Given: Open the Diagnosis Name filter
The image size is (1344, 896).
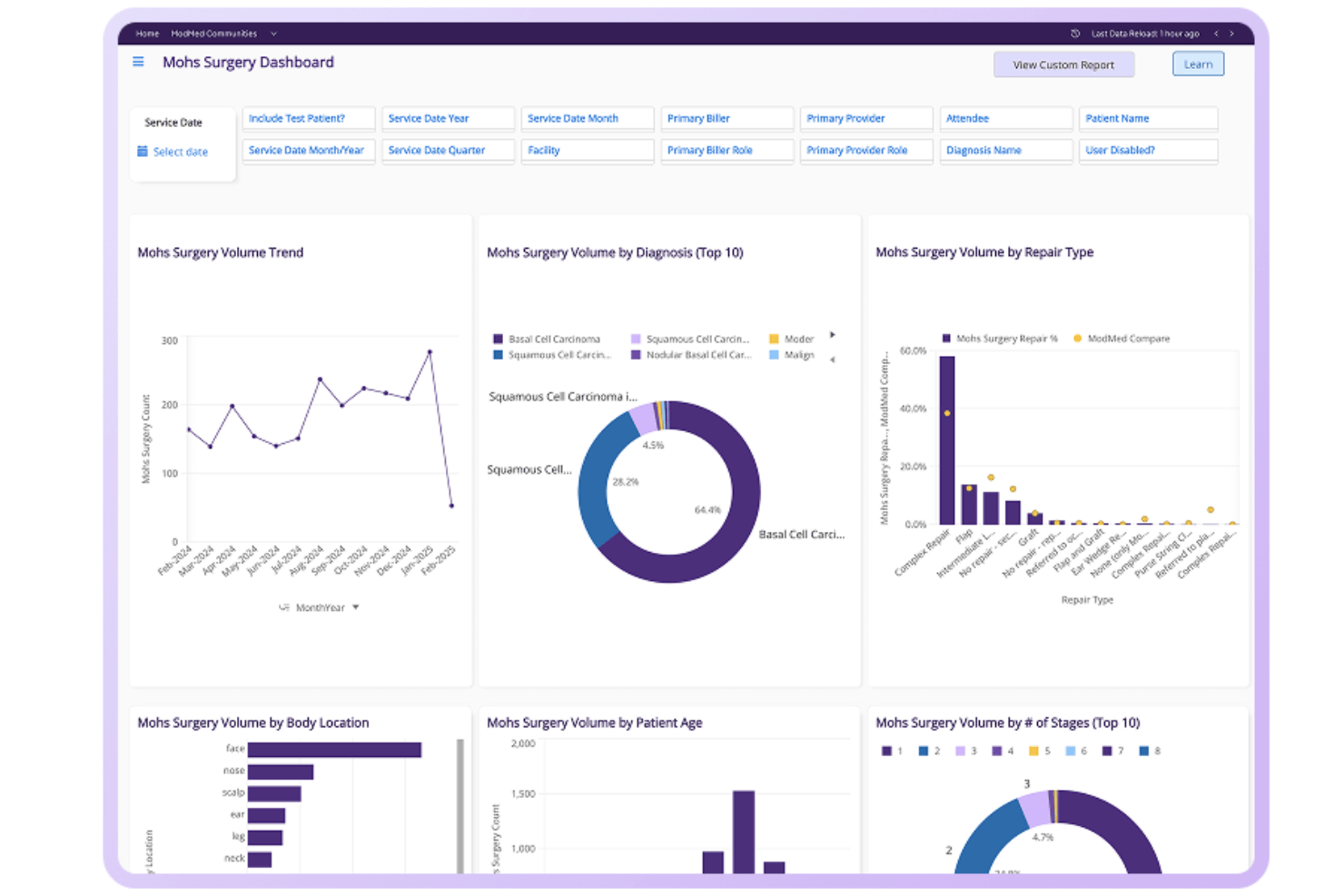Looking at the screenshot, I should coord(1006,151).
